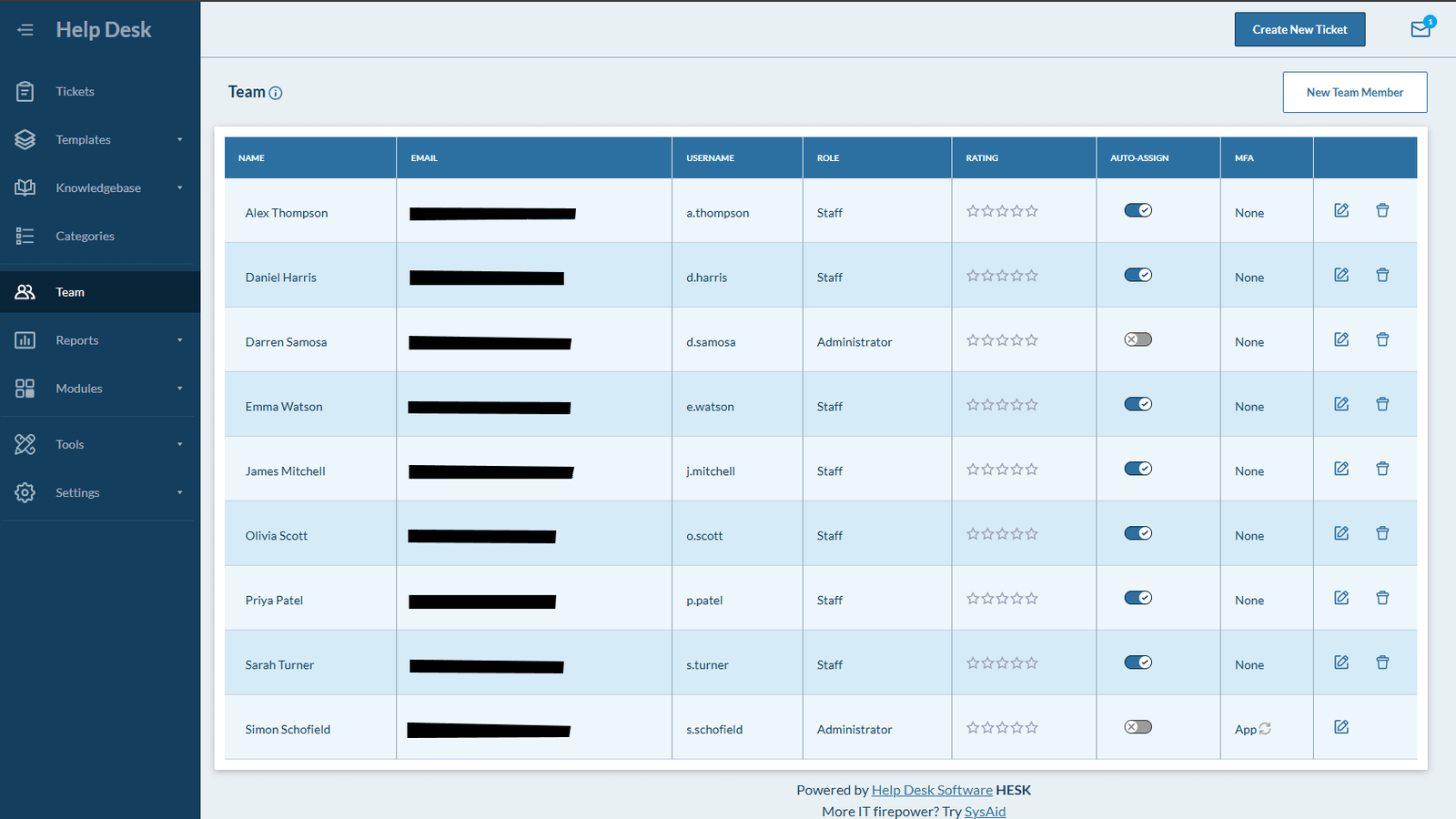Open Categories from the sidebar
Image resolution: width=1456 pixels, height=819 pixels.
[x=85, y=237]
